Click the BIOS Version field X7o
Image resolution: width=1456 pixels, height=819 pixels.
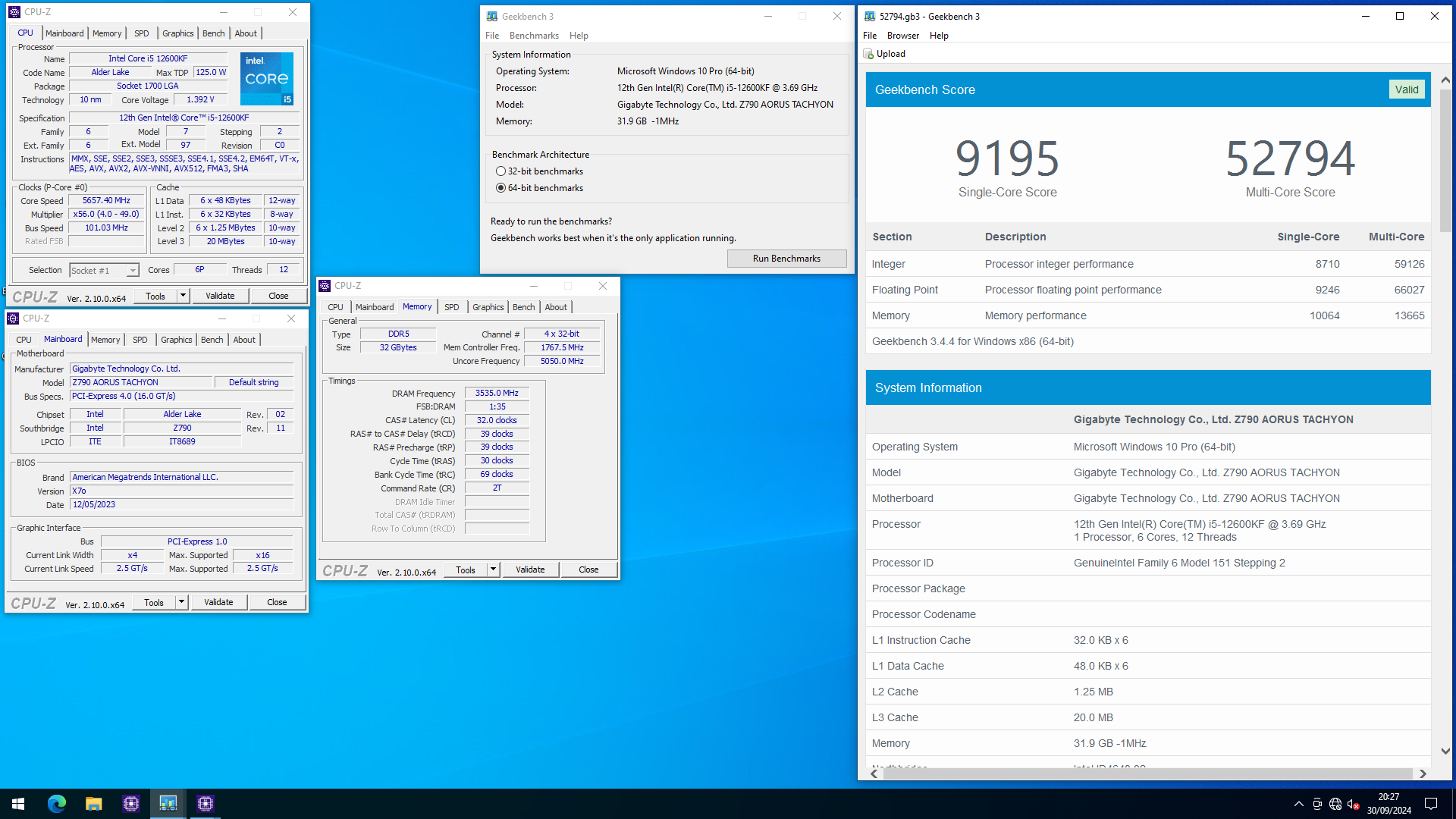tap(181, 491)
